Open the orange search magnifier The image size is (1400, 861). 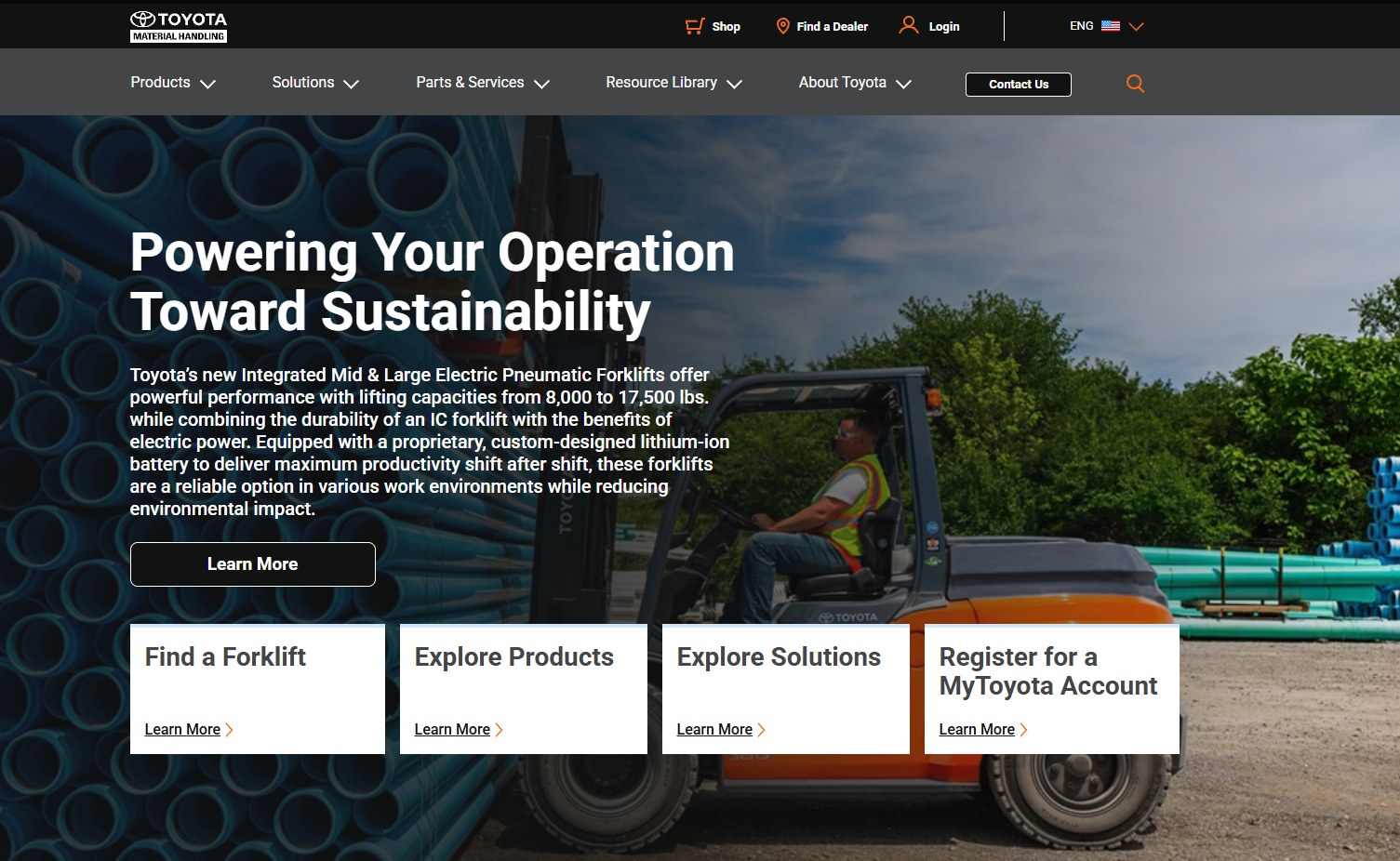point(1135,84)
